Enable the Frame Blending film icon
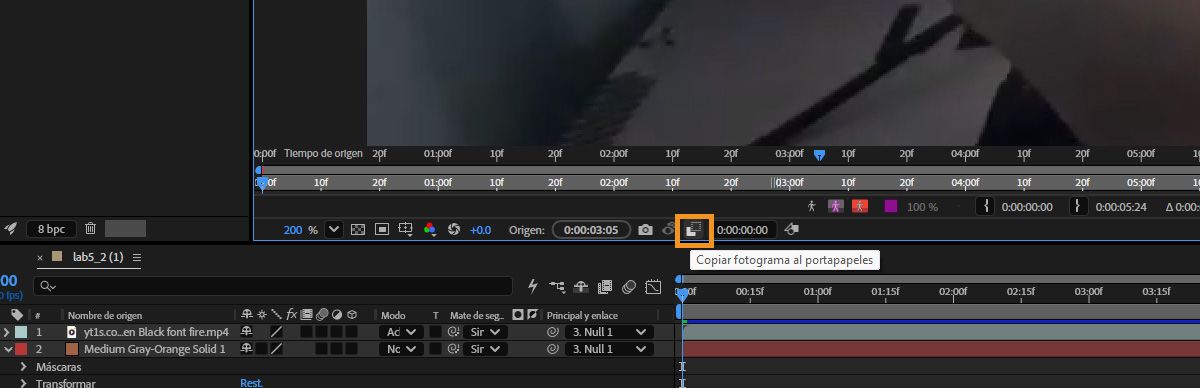 pos(605,287)
